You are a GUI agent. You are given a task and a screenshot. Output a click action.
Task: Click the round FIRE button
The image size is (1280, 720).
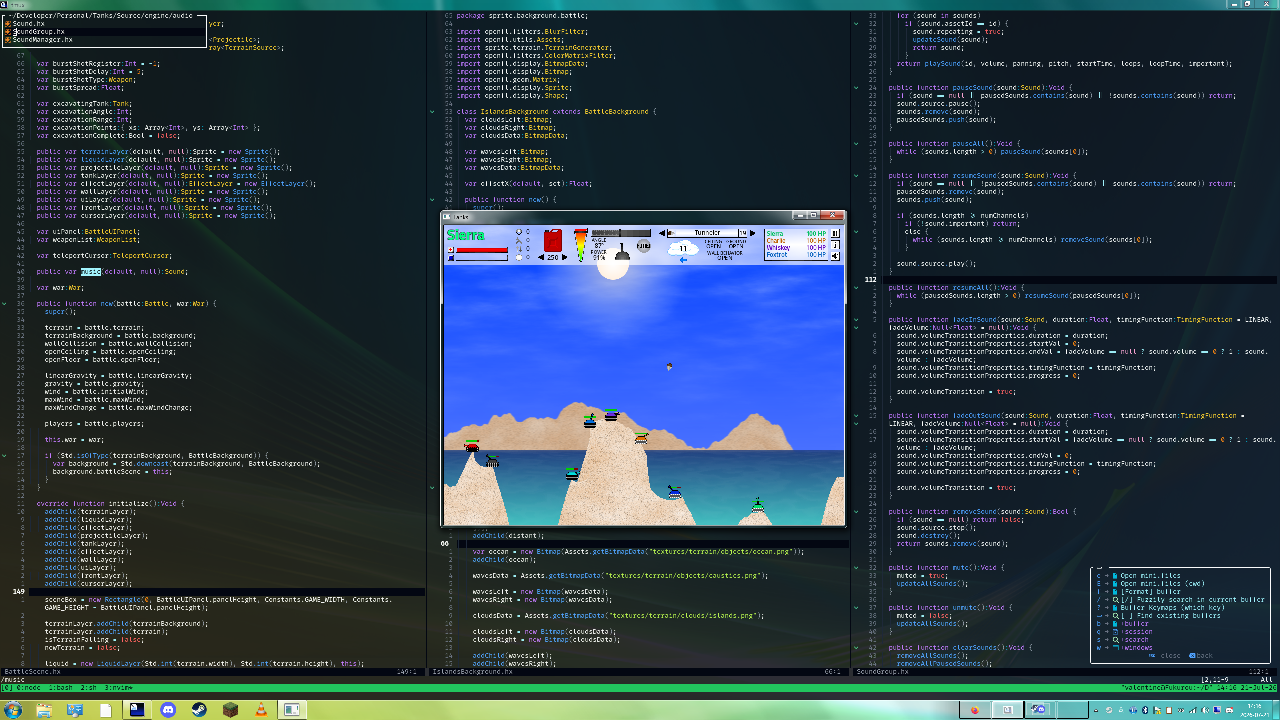click(644, 246)
